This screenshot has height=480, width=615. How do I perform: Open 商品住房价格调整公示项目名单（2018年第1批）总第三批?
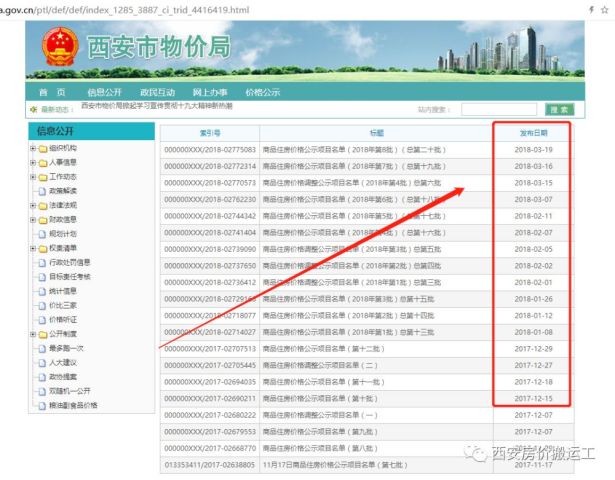coord(352,282)
